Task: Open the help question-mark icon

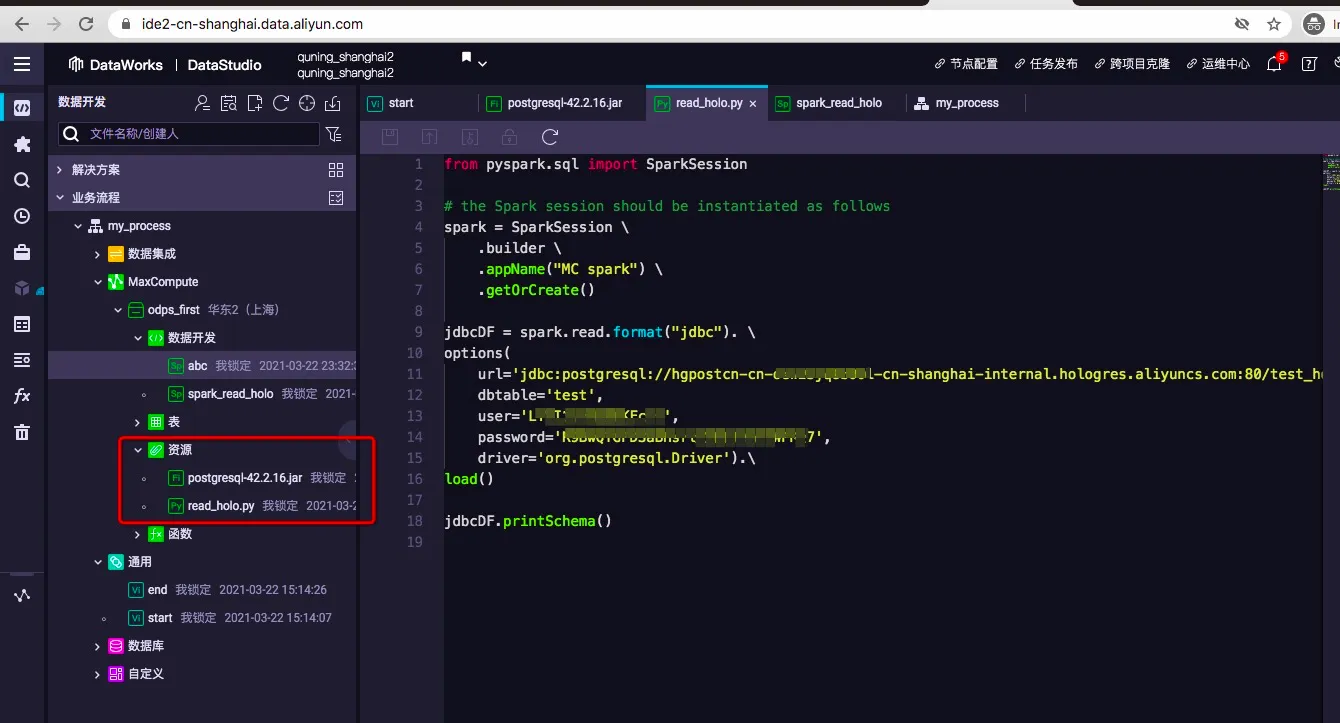Action: [x=1309, y=64]
